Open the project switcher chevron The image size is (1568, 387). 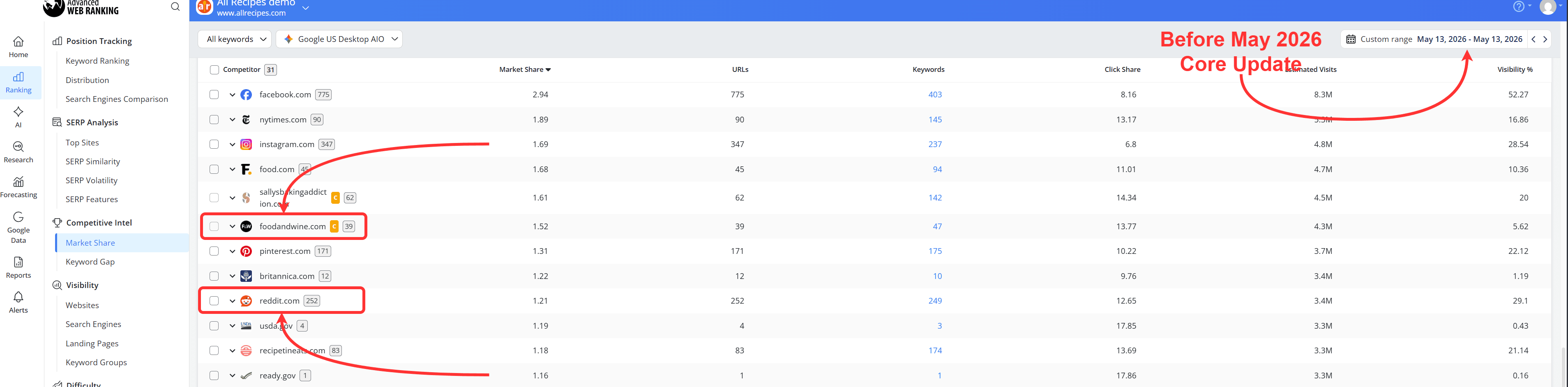tap(306, 7)
